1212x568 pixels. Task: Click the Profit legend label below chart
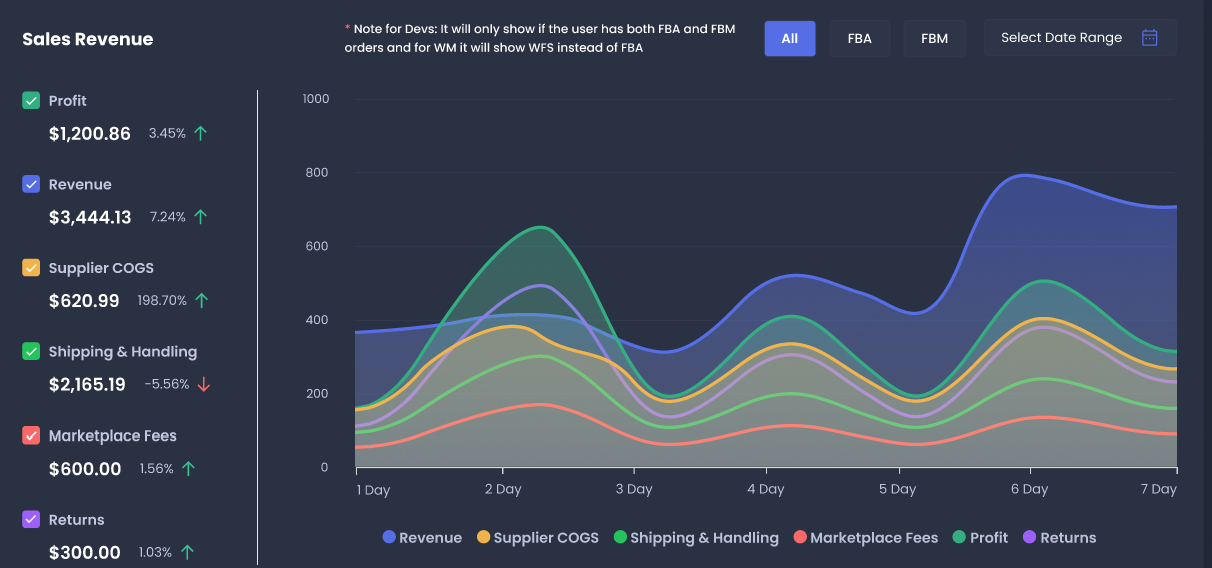(x=988, y=538)
